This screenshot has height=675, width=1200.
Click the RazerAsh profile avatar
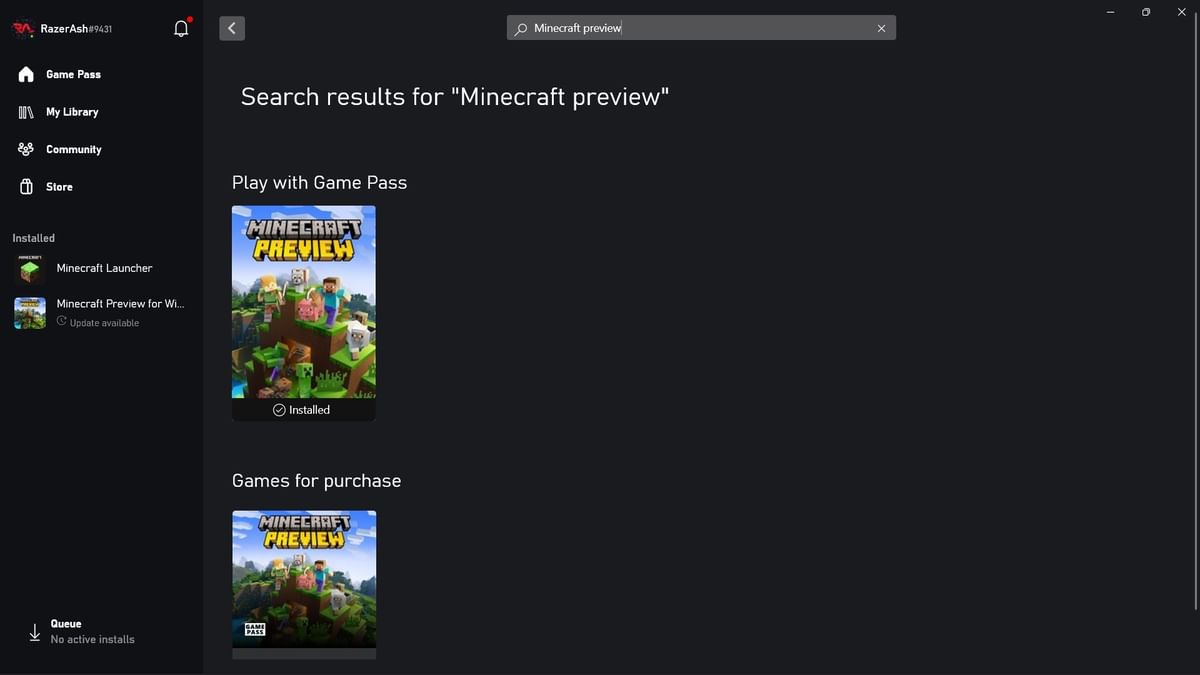(x=23, y=30)
